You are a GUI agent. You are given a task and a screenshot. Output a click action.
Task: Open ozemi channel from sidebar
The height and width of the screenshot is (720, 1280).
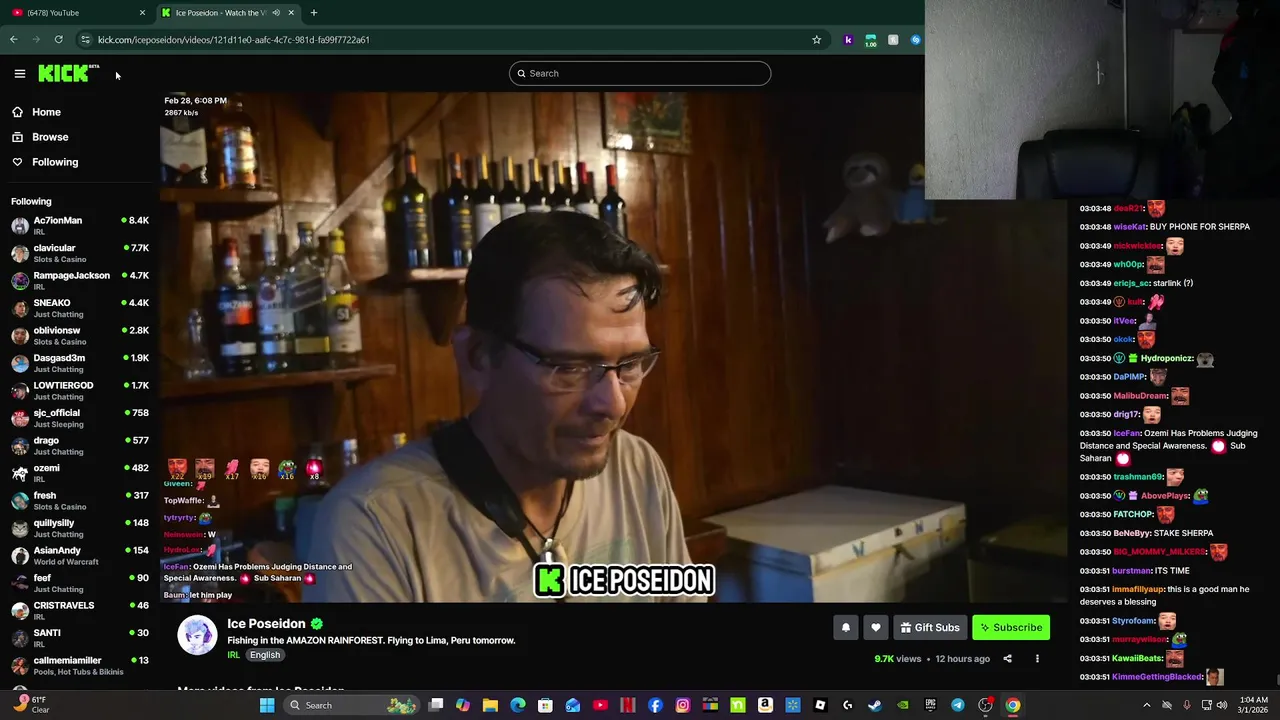(x=80, y=473)
